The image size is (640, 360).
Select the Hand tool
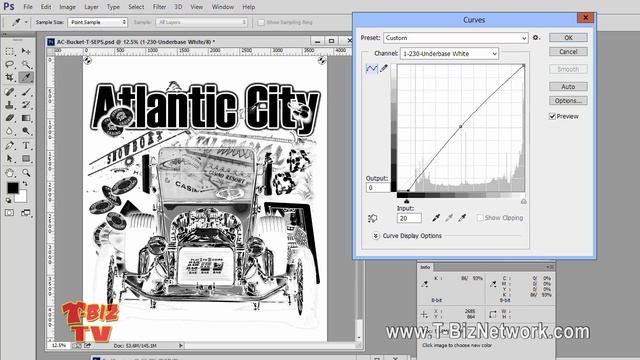point(9,173)
